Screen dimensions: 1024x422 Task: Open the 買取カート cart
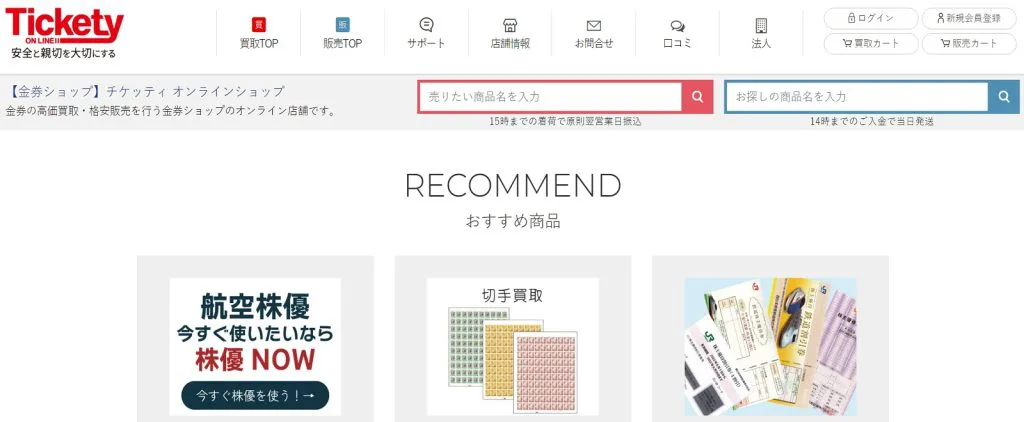point(871,44)
